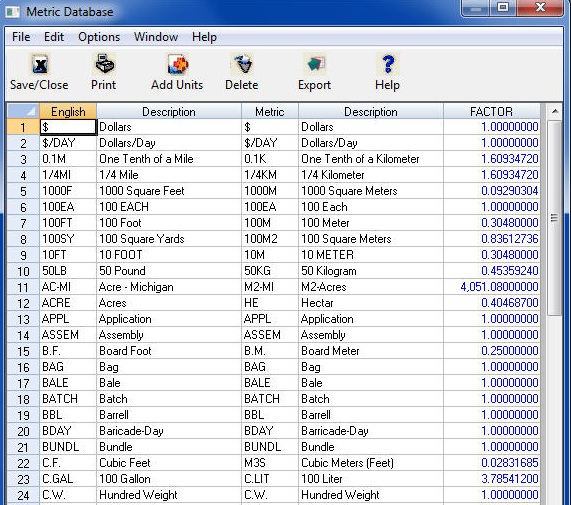
Task: Open Help from the toolbar question mark
Action: [389, 64]
